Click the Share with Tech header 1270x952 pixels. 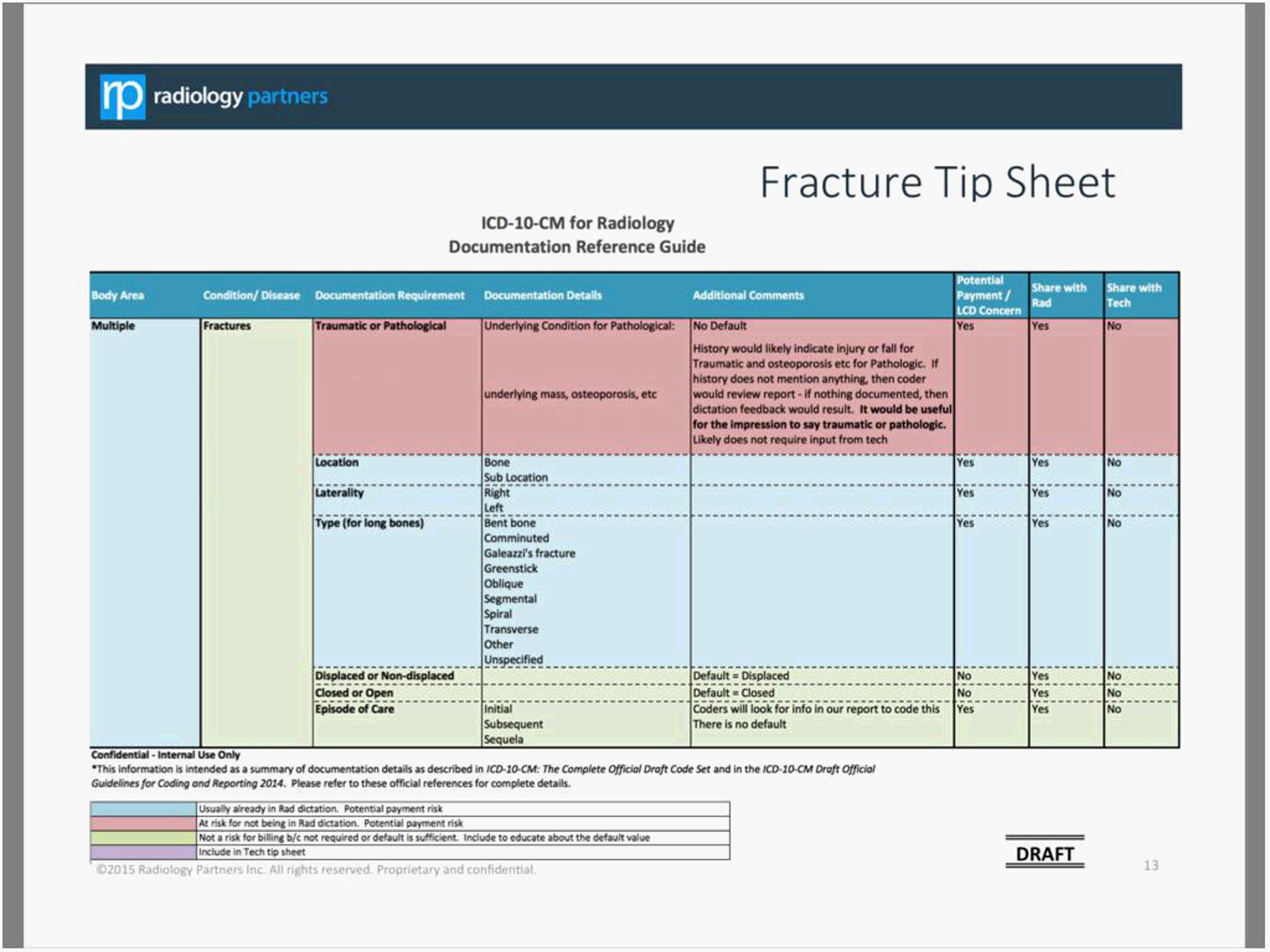(1133, 295)
